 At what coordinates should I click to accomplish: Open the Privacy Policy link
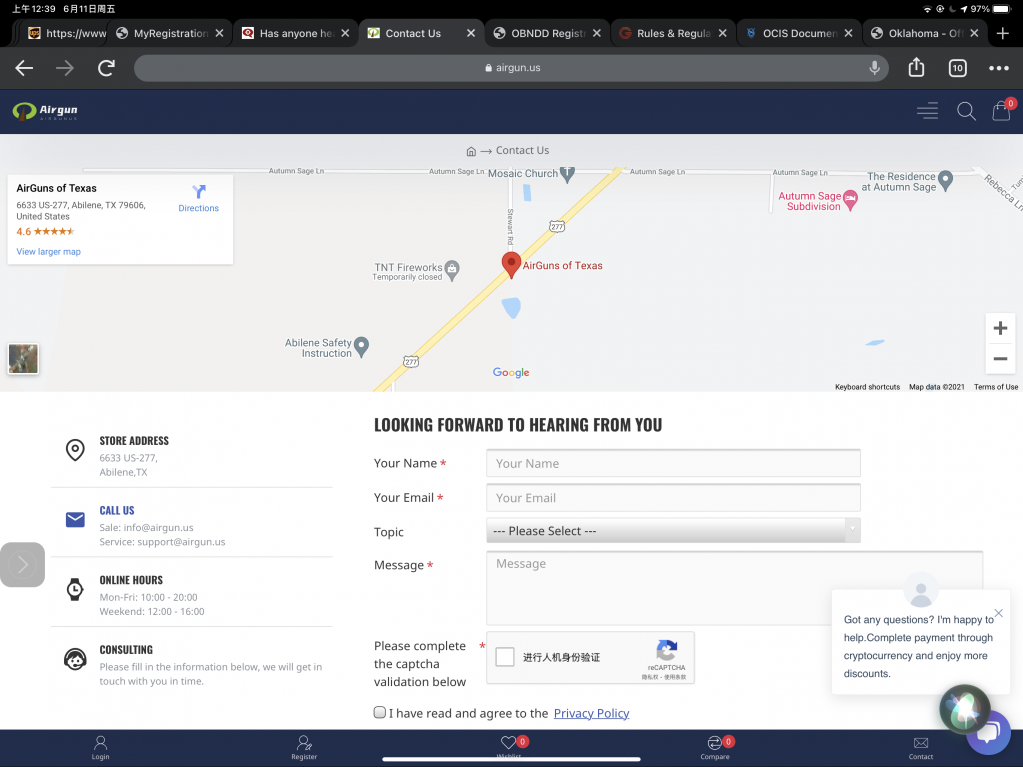591,713
